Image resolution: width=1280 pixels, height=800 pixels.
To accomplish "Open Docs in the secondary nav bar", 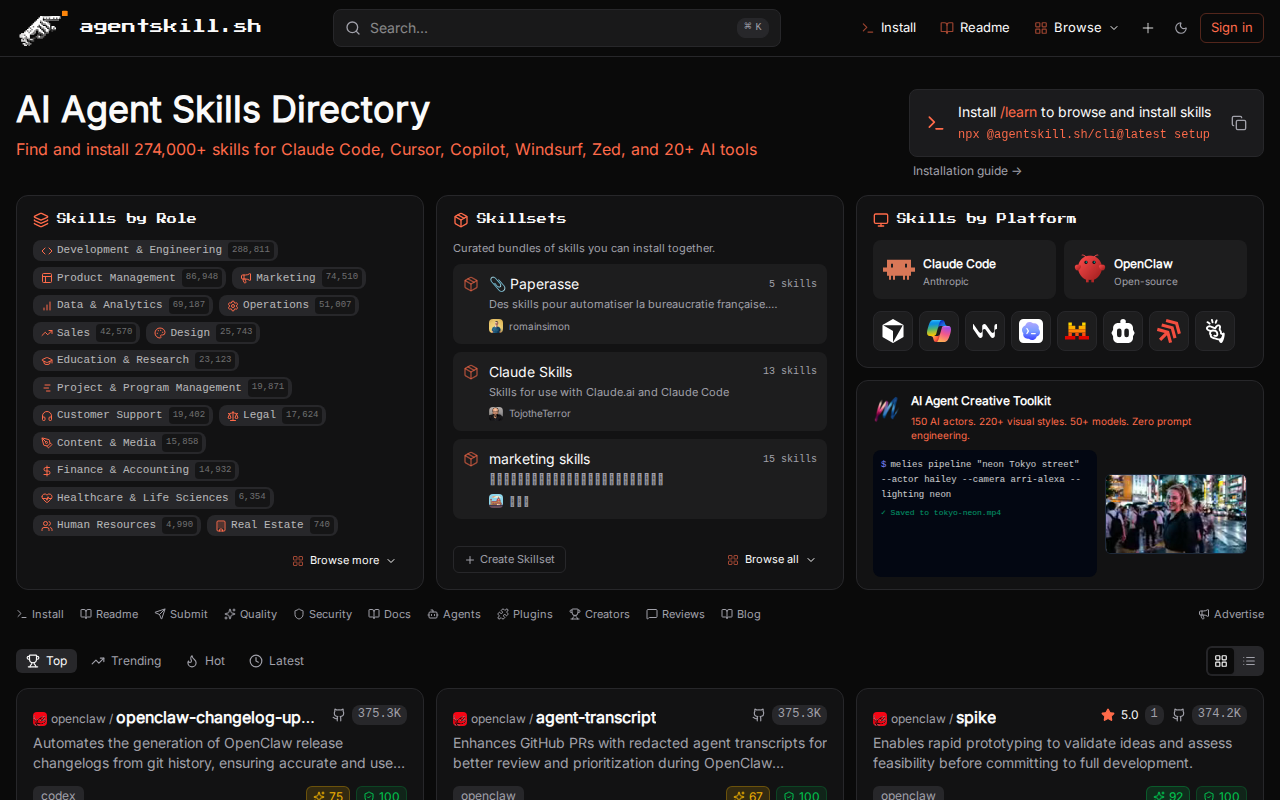I will [389, 614].
